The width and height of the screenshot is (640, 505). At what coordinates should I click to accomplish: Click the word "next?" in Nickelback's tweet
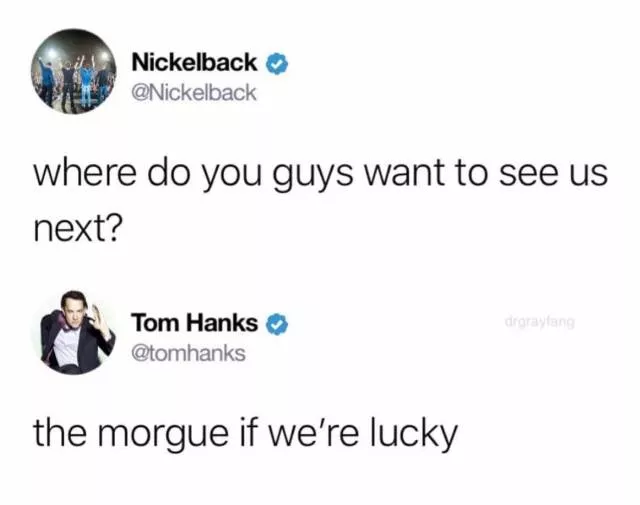[78, 228]
